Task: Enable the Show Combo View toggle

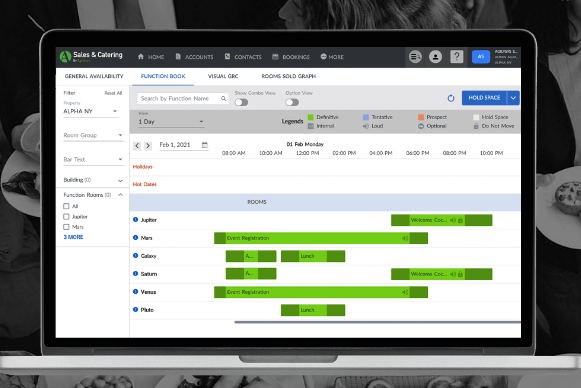Action: coord(241,102)
